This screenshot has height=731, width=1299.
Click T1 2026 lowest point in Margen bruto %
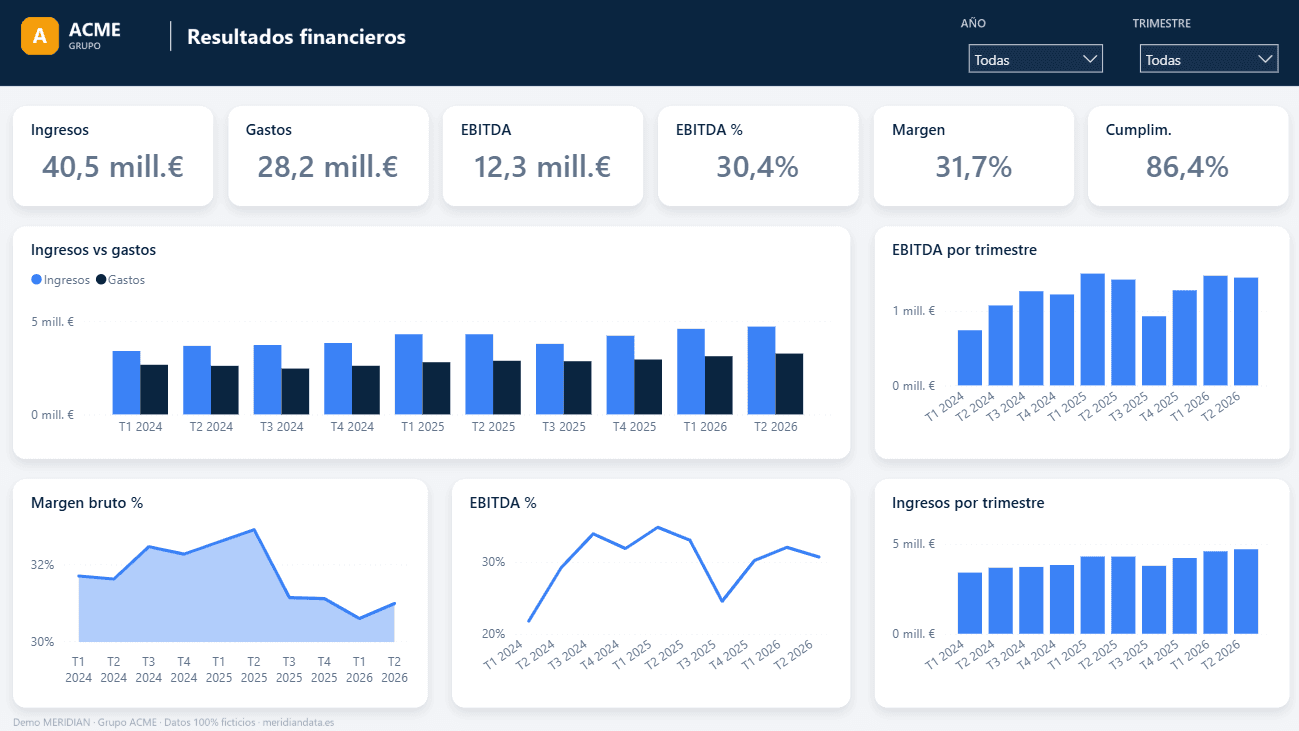tap(359, 619)
